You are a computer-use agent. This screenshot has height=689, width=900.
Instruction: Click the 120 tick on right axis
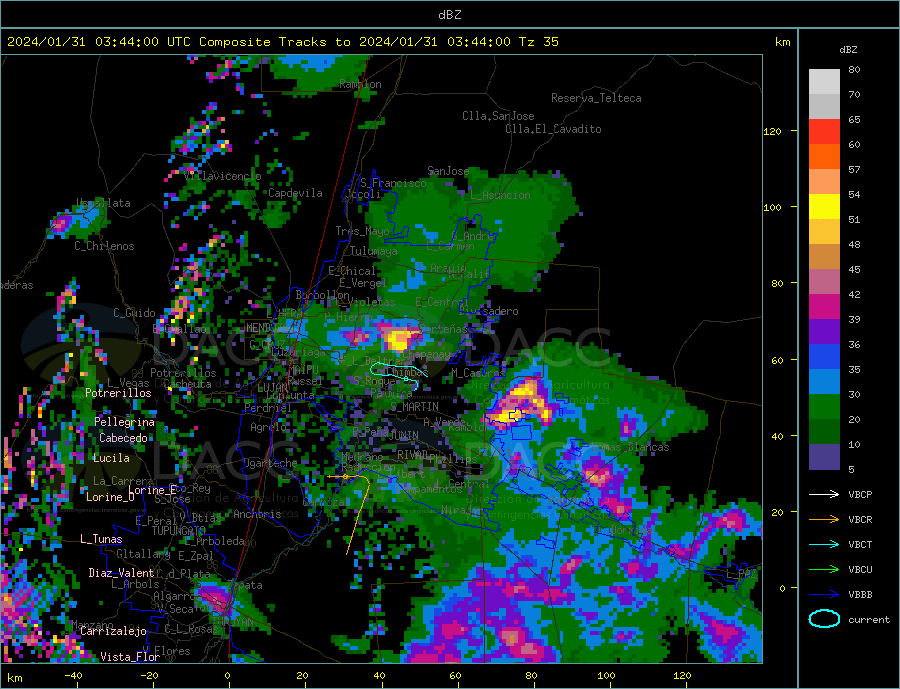[x=772, y=131]
